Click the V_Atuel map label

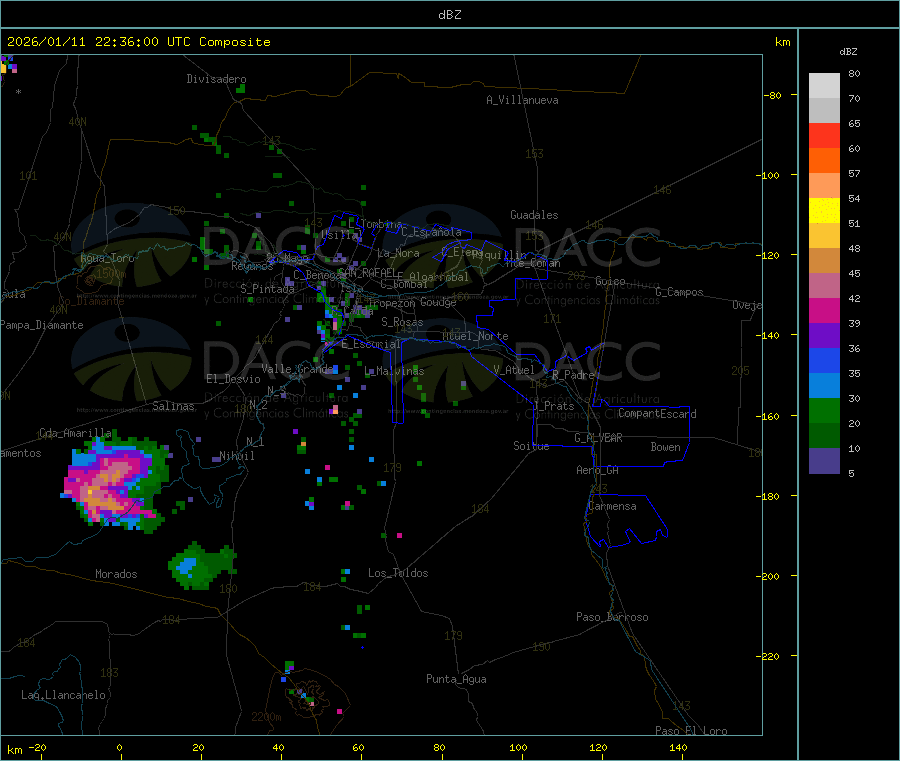514,370
